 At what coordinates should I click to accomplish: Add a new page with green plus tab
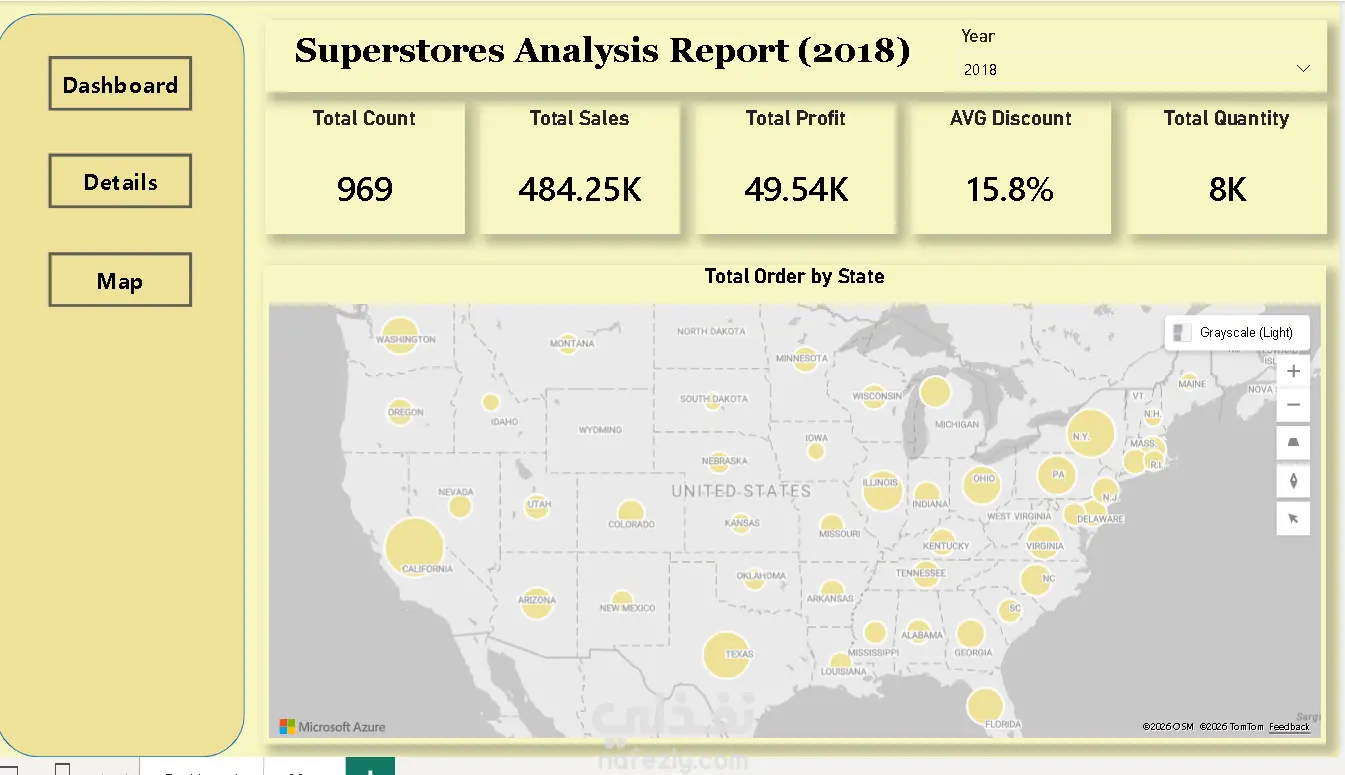click(370, 768)
